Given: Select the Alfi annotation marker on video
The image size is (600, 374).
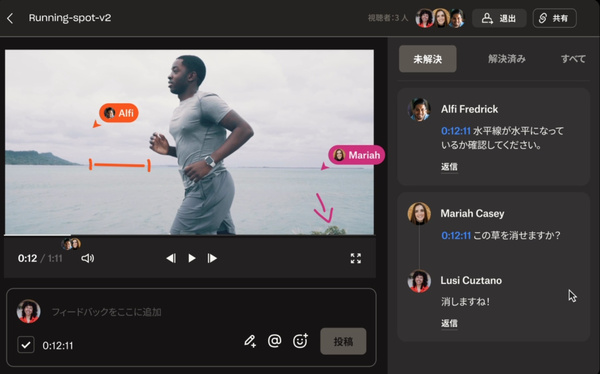Looking at the screenshot, I should tap(119, 113).
